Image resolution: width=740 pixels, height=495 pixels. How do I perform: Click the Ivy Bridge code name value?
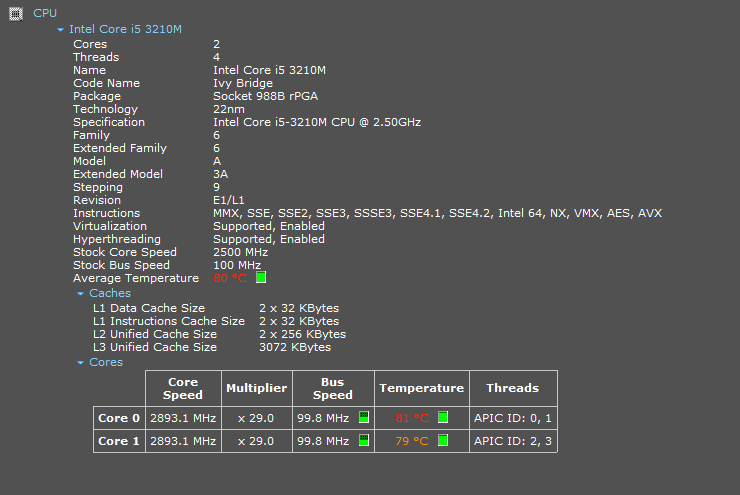243,84
